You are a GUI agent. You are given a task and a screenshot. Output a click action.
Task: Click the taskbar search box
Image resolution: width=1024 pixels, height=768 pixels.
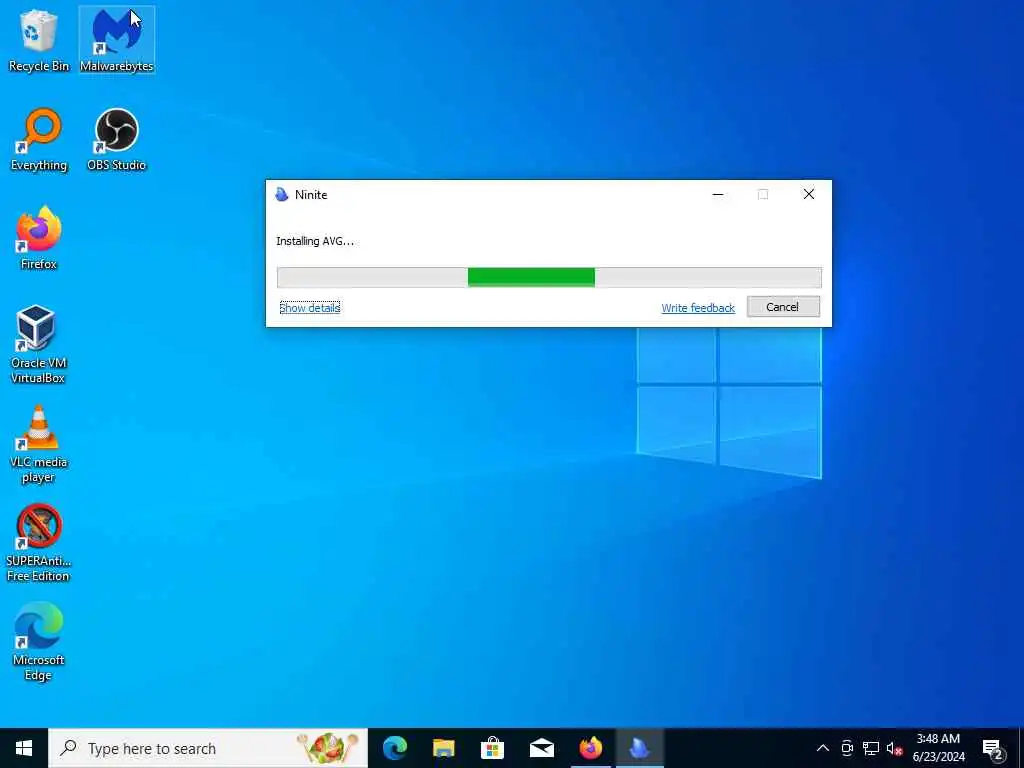[208, 748]
